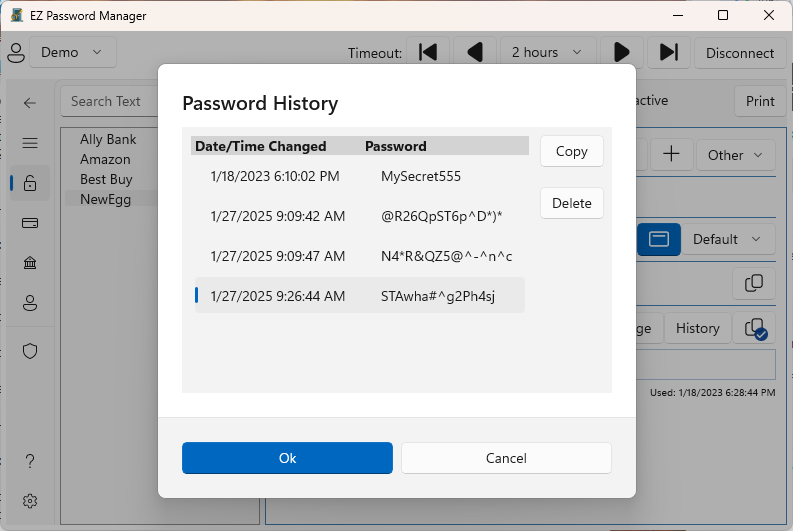Open the hamburger navigation menu
793x531 pixels.
coord(30,143)
